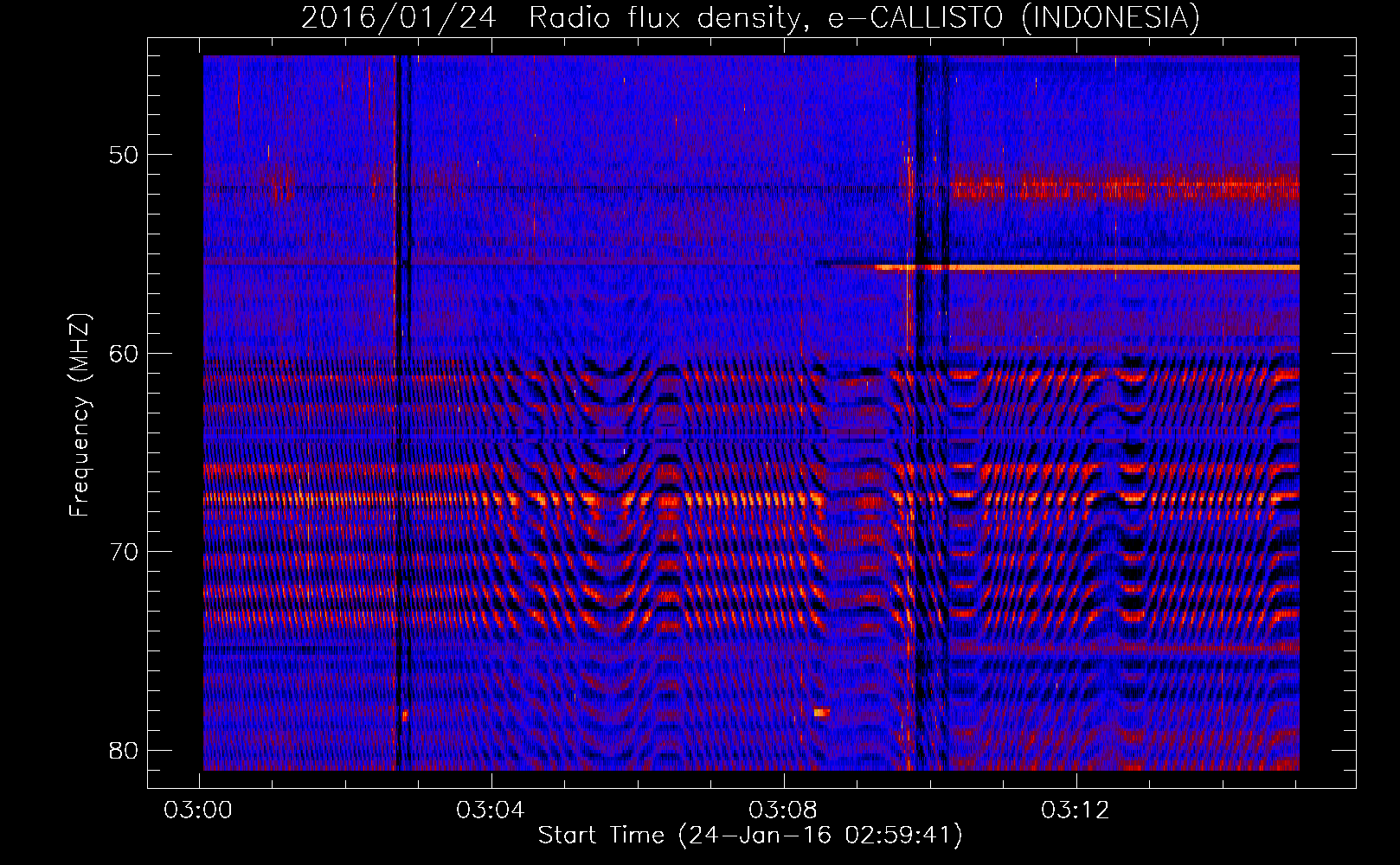Click the 80 frequency tick label
Image resolution: width=1400 pixels, height=865 pixels.
pos(125,750)
